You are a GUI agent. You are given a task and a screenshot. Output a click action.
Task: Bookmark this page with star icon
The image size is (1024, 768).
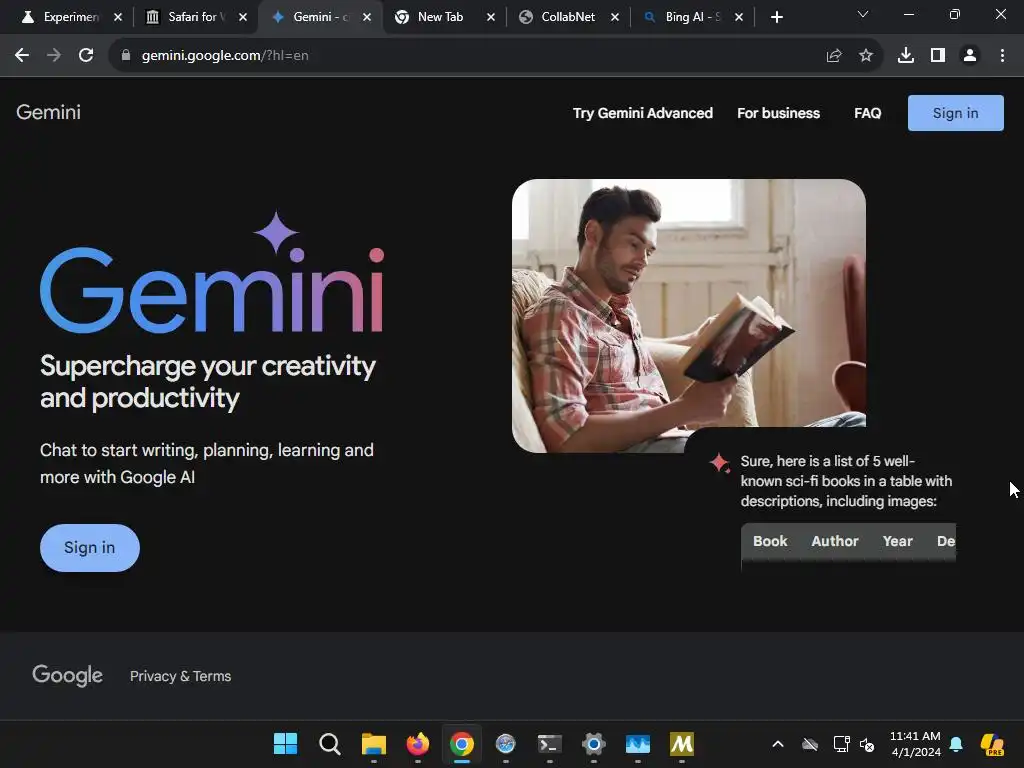[866, 56]
